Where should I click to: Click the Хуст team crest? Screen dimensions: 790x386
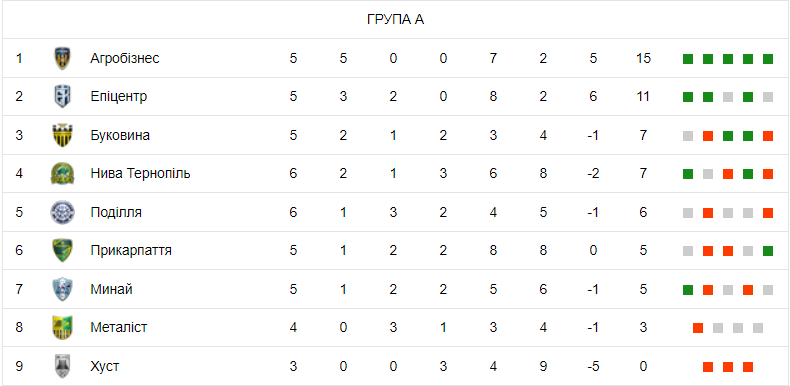[62, 366]
